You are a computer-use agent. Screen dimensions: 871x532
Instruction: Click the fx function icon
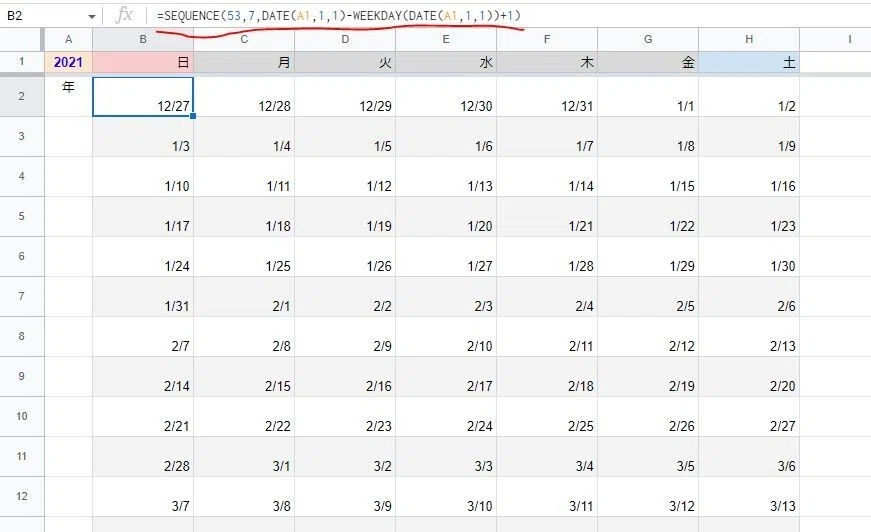click(x=124, y=16)
